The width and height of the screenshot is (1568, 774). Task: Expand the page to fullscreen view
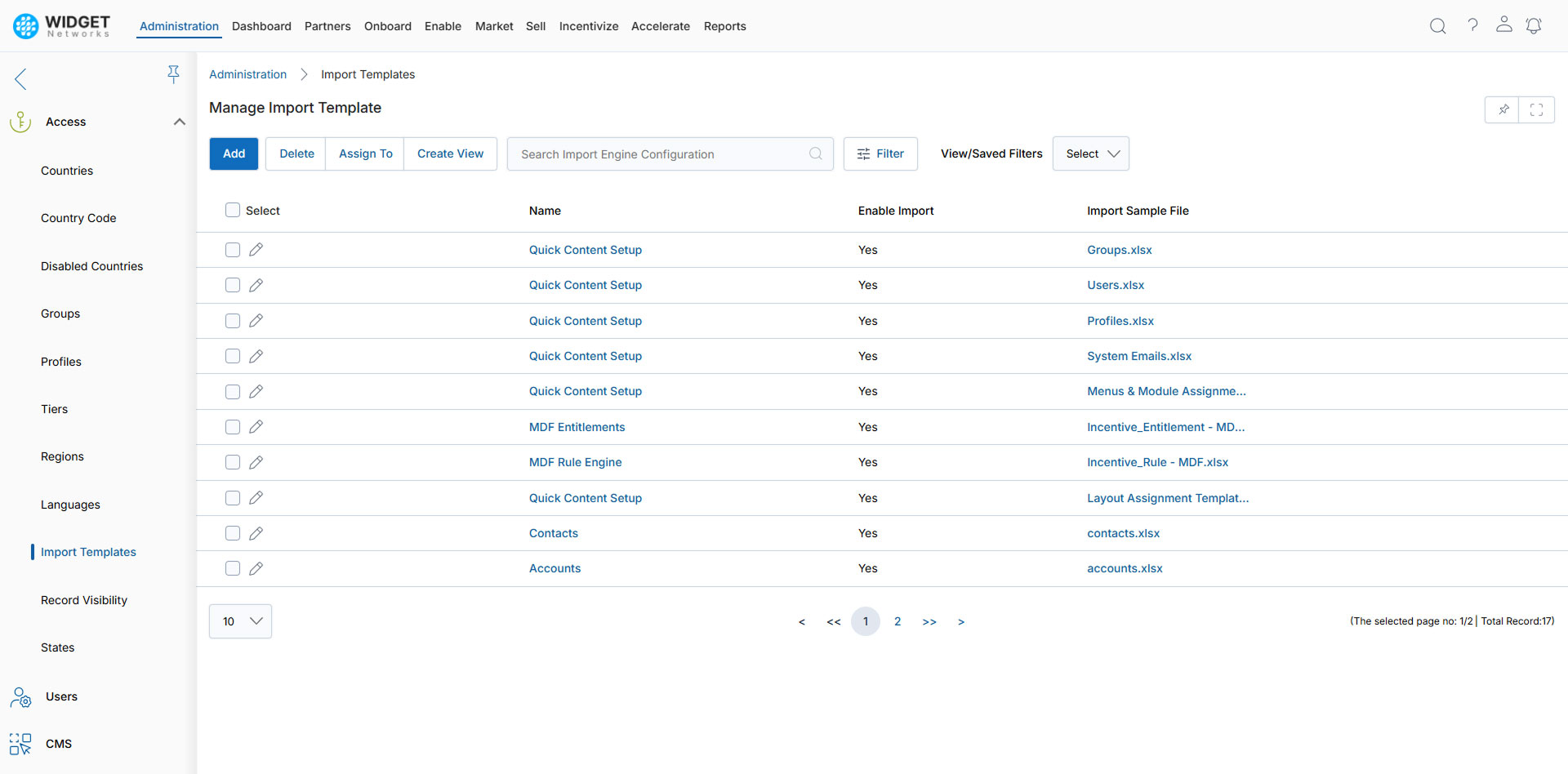(x=1537, y=109)
